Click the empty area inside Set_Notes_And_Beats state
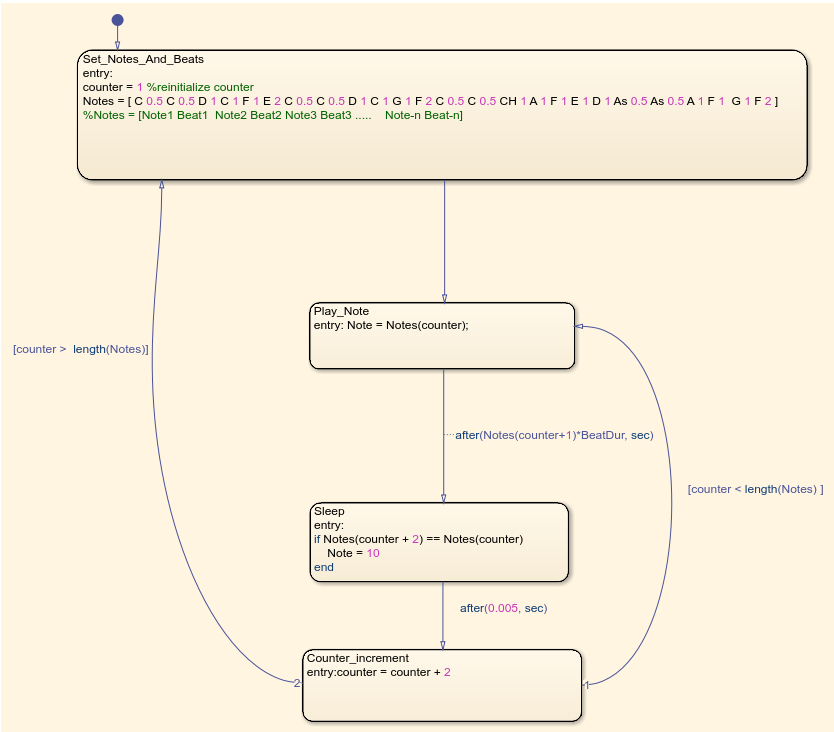The width and height of the screenshot is (834, 732). (440, 150)
